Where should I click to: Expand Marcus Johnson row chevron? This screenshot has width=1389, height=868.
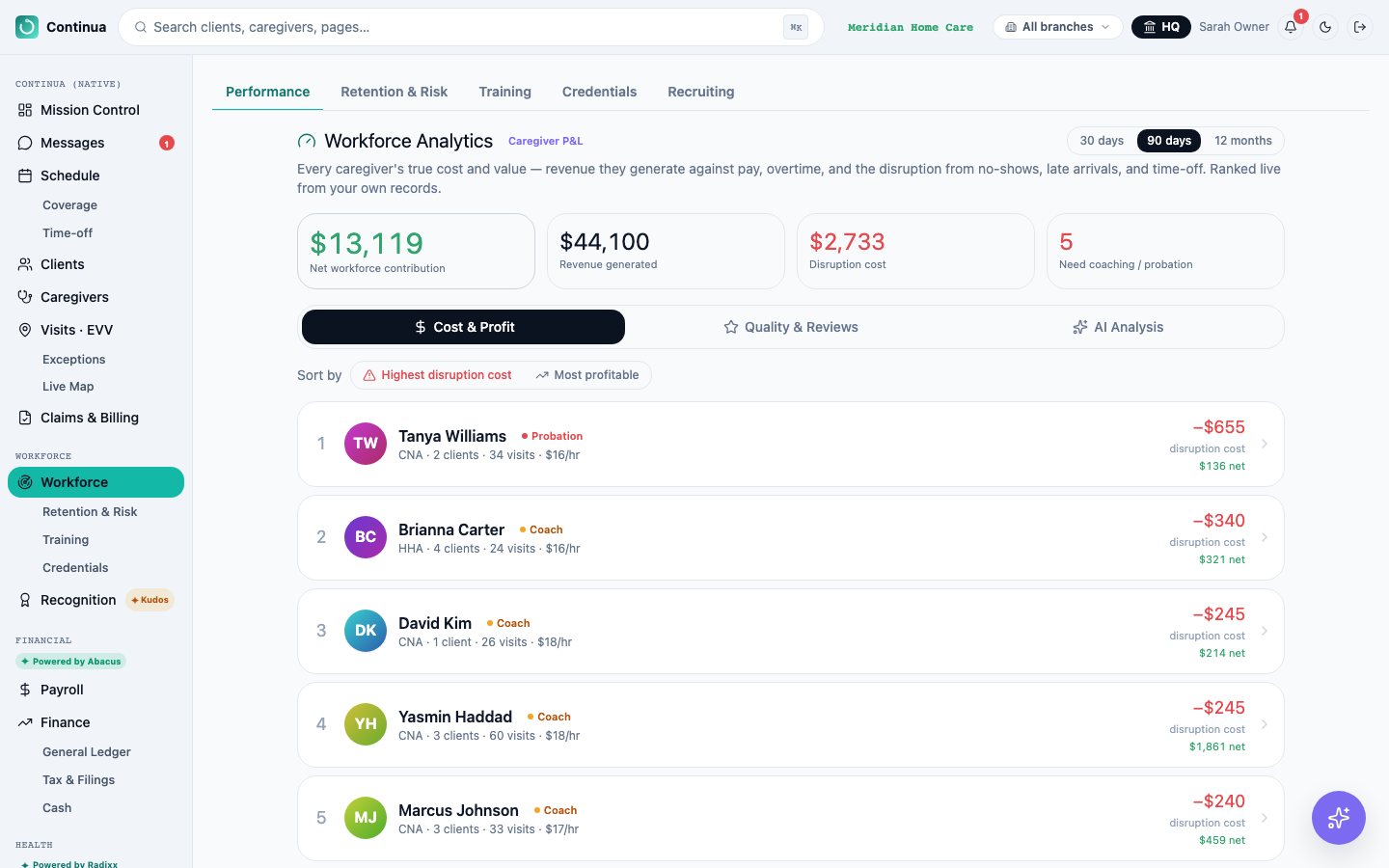pos(1265,818)
